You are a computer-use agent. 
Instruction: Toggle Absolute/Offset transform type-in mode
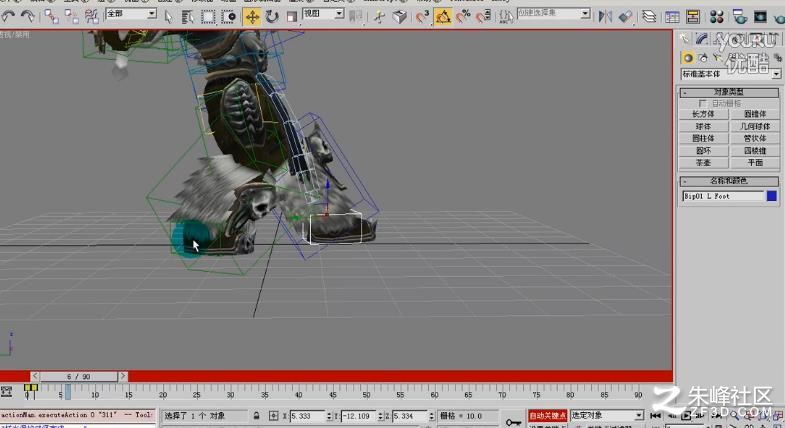[273, 415]
